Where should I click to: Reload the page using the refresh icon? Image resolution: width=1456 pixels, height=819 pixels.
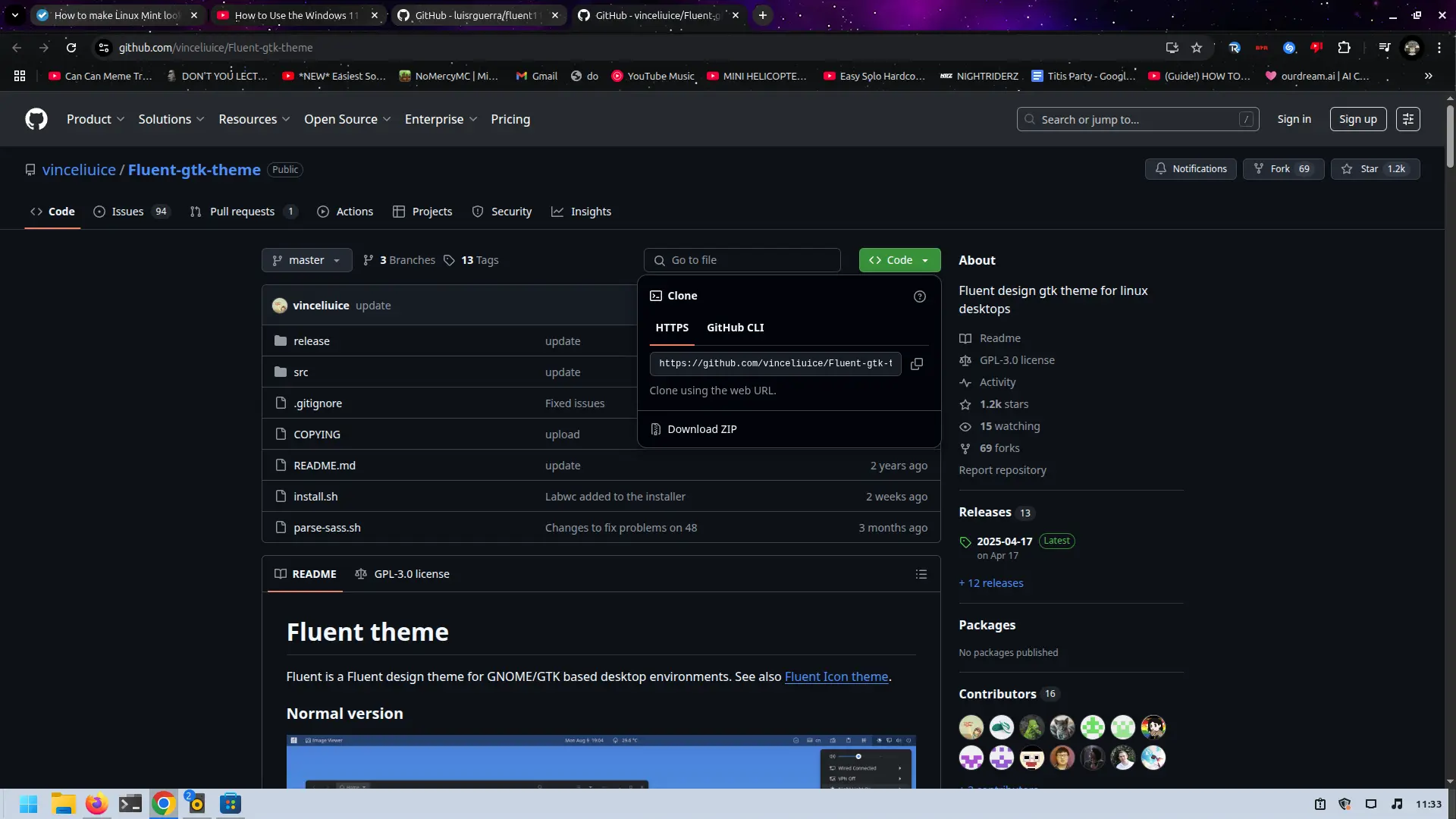[x=71, y=48]
